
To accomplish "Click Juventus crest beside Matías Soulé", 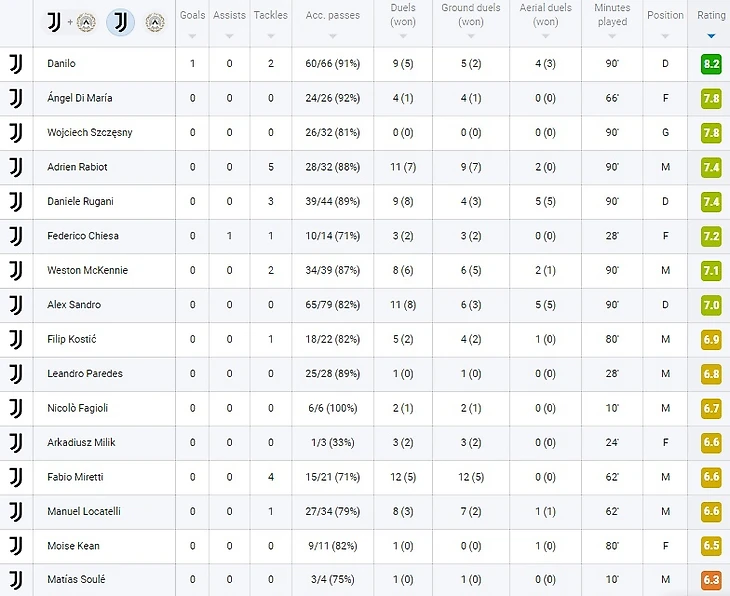I will [x=16, y=580].
